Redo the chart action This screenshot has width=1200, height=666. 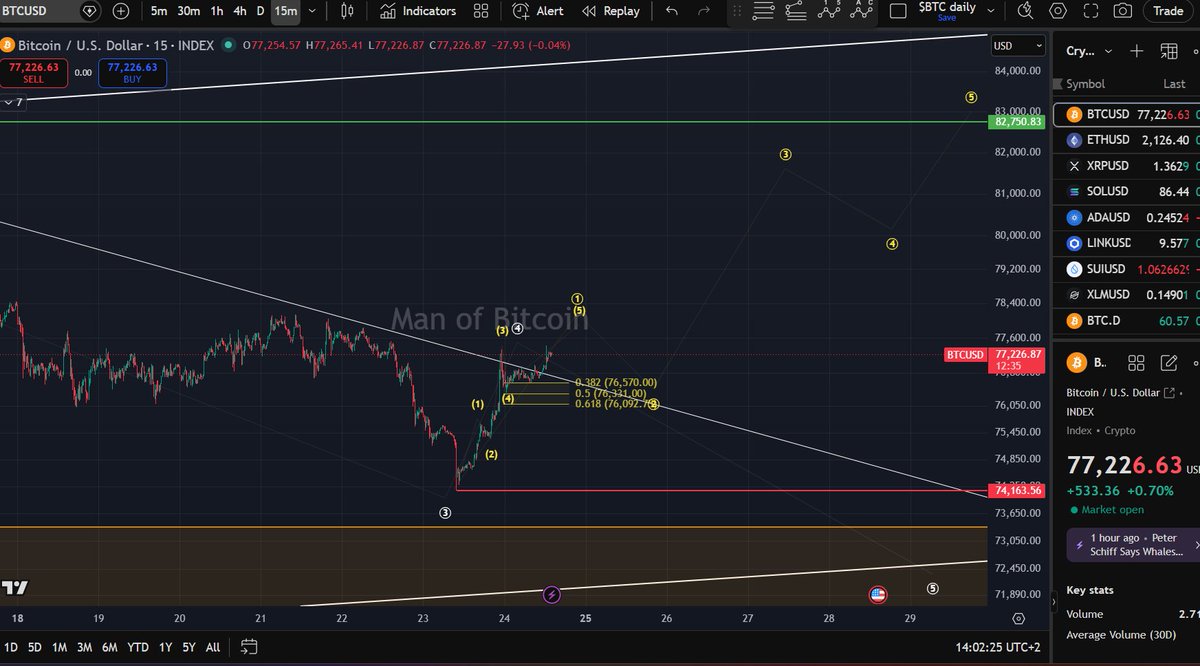coord(704,11)
